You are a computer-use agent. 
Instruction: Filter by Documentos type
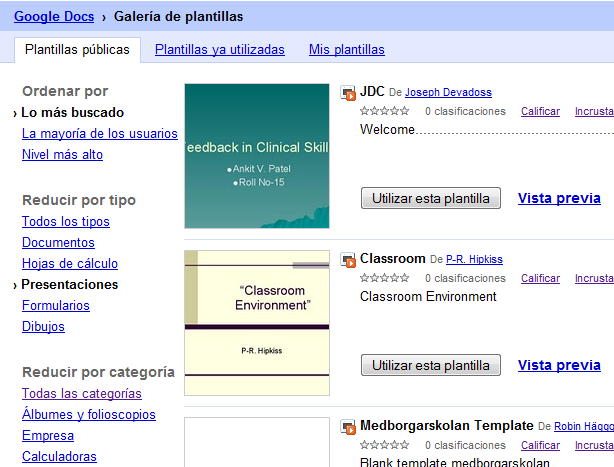click(x=58, y=243)
